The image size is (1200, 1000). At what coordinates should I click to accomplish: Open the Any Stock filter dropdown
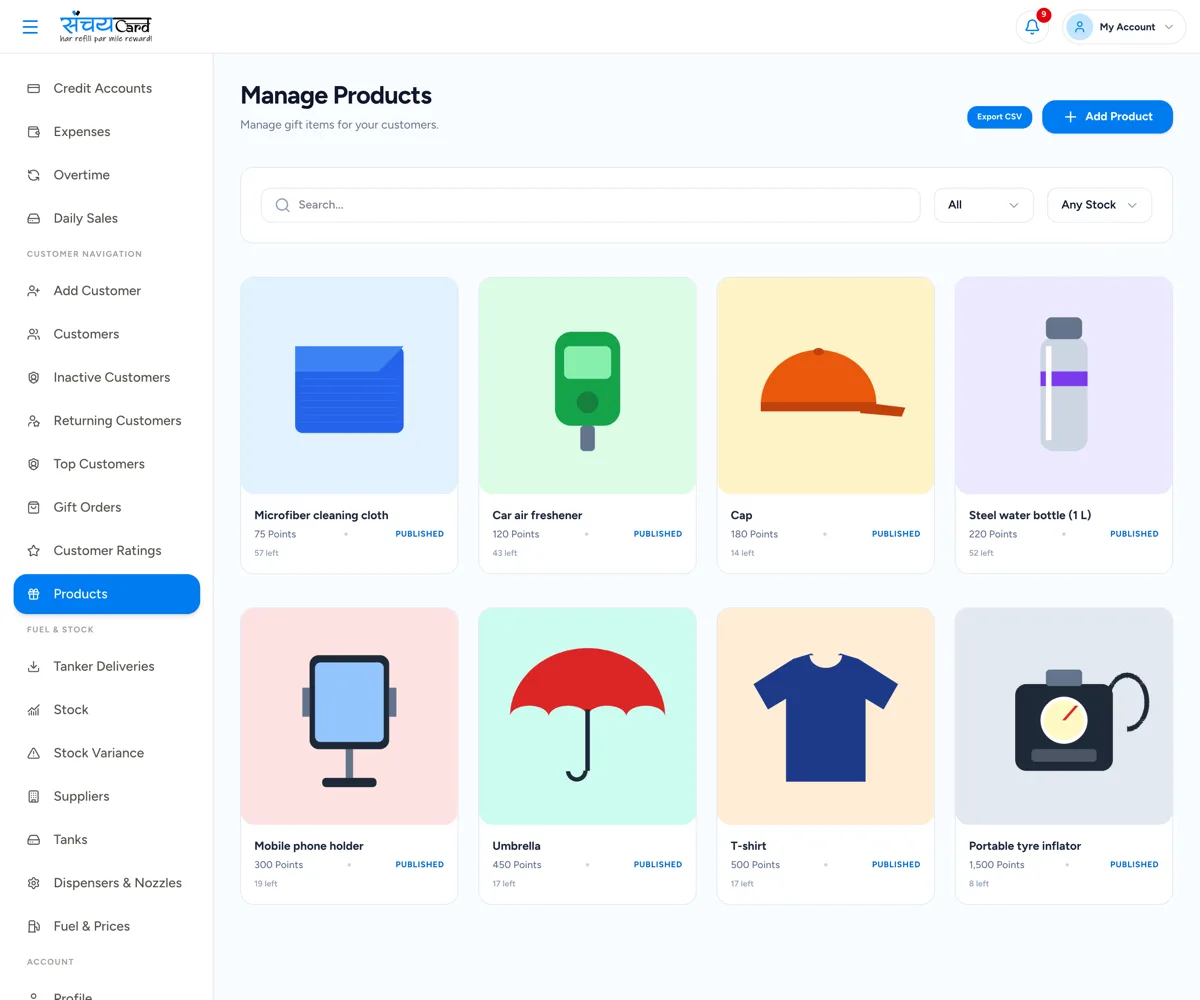[x=1099, y=205]
